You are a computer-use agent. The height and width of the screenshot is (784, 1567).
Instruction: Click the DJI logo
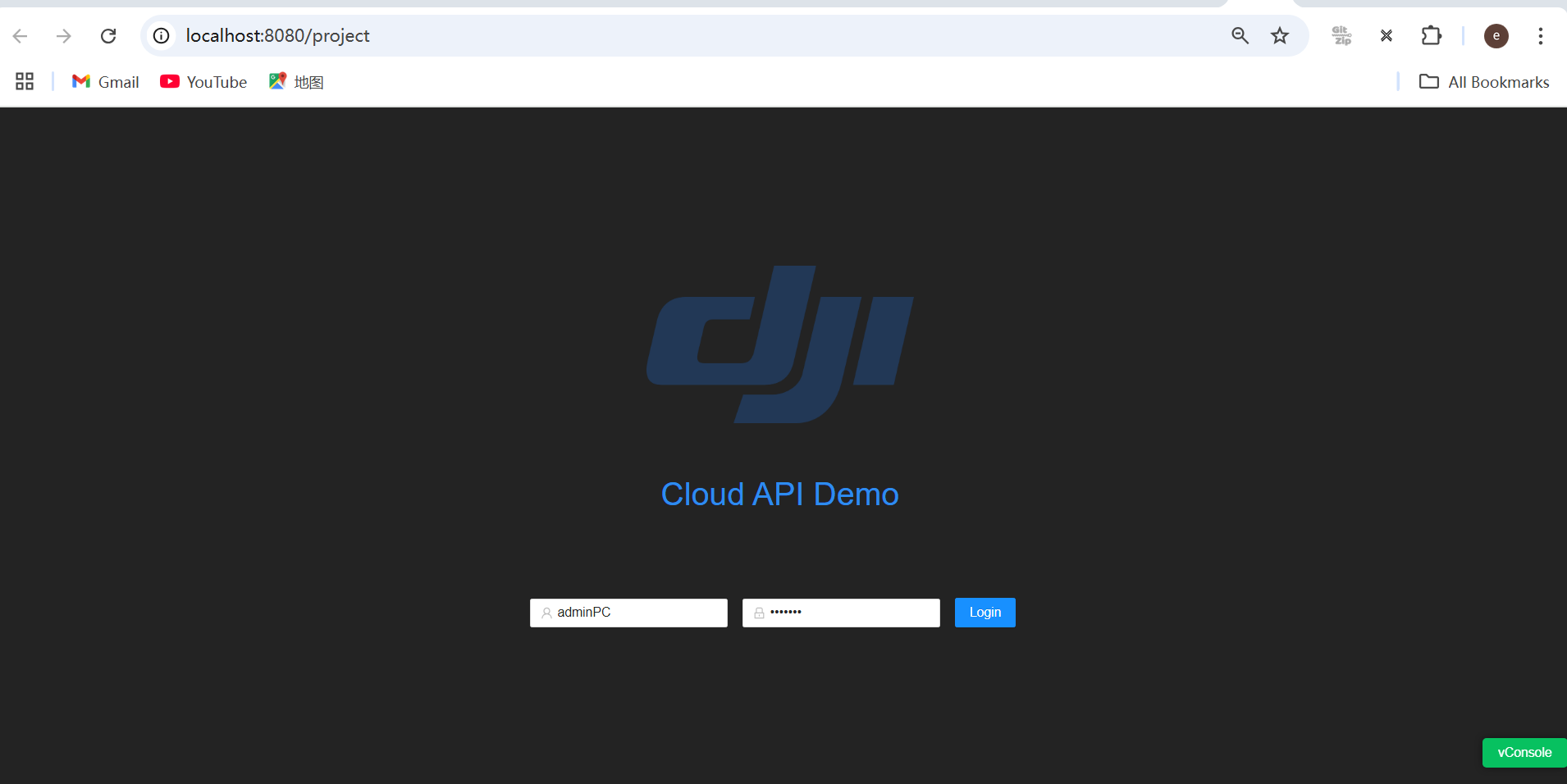tap(780, 344)
